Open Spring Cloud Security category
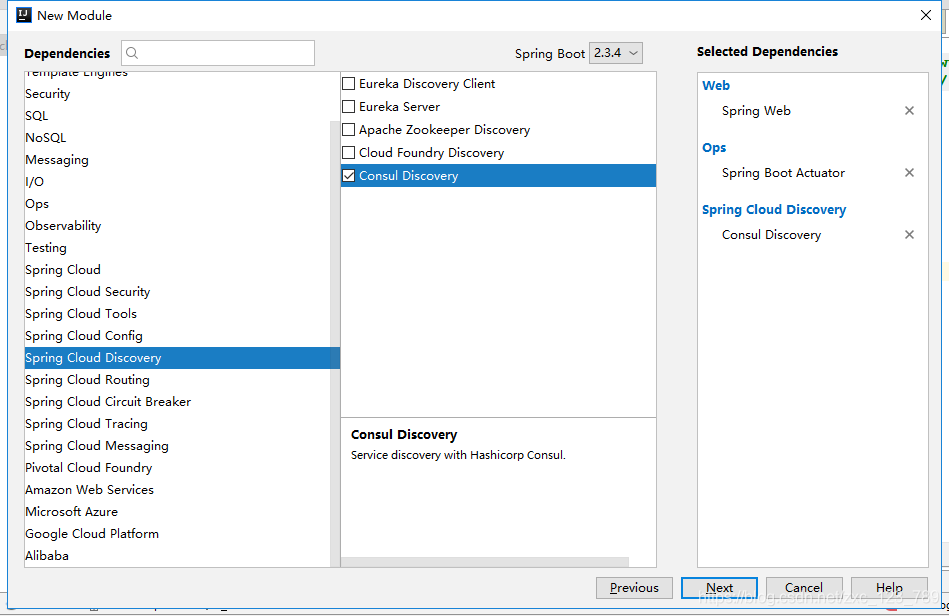This screenshot has height=616, width=949. pyautogui.click(x=177, y=292)
